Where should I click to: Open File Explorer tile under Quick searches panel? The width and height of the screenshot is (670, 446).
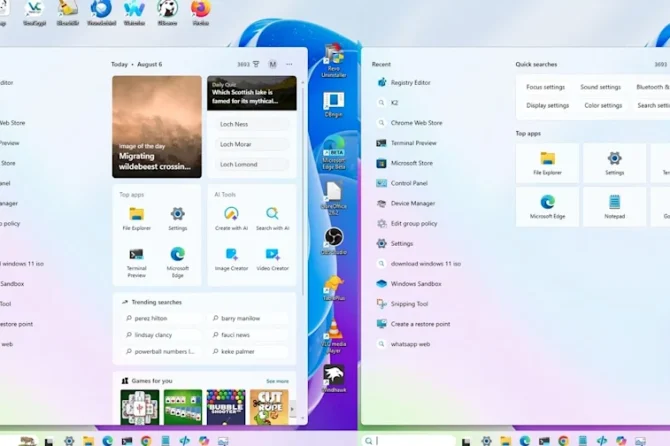pyautogui.click(x=547, y=163)
